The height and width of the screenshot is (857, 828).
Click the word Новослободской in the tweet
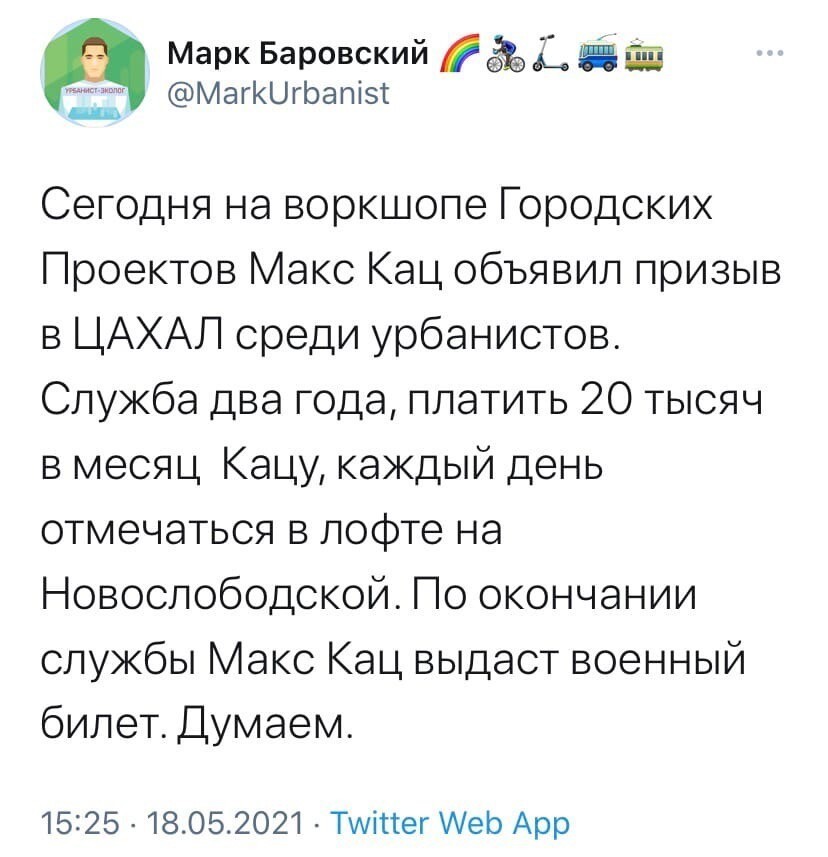[216, 595]
